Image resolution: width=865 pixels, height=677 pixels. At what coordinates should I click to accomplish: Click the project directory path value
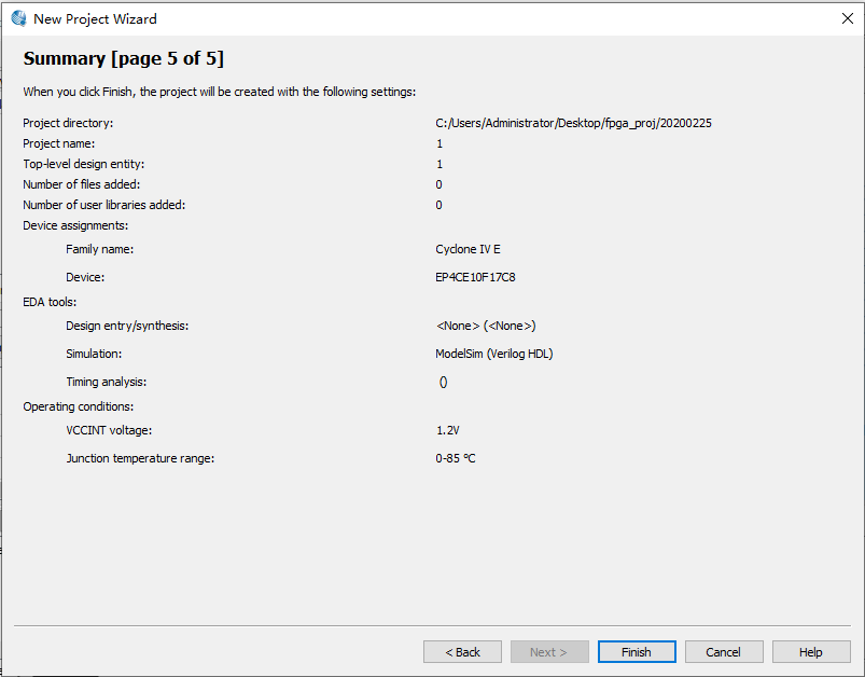pos(573,123)
